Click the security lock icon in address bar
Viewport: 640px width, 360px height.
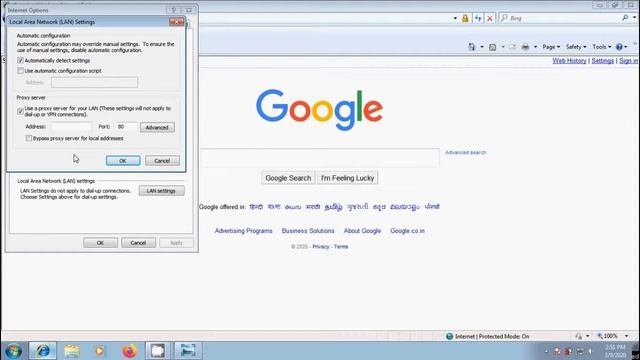point(465,18)
